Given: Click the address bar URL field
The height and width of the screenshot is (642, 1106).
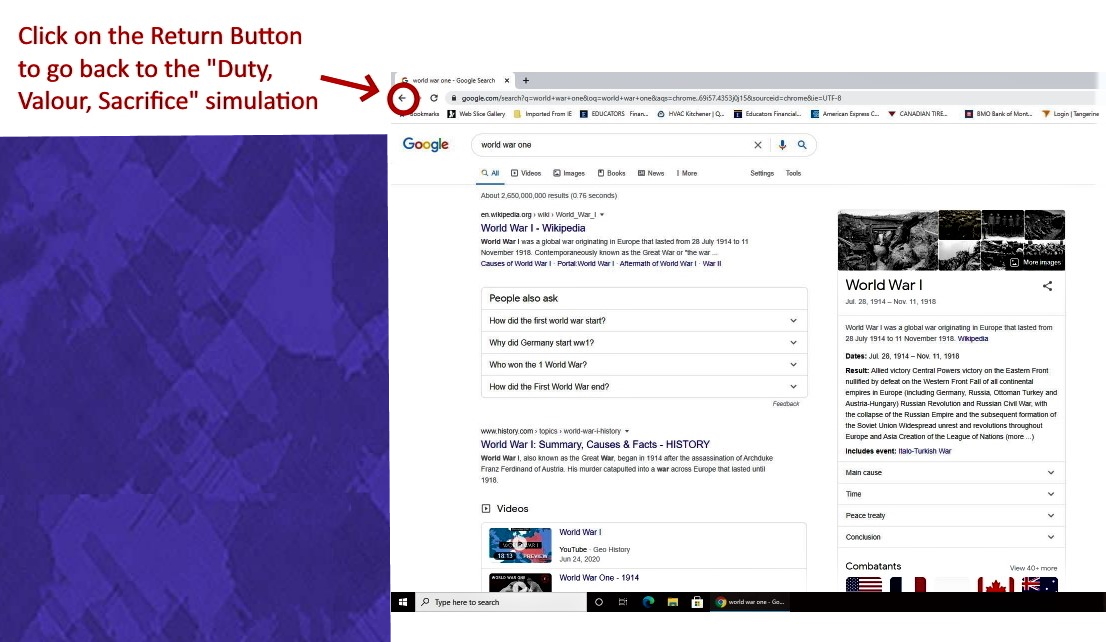Looking at the screenshot, I should point(651,98).
